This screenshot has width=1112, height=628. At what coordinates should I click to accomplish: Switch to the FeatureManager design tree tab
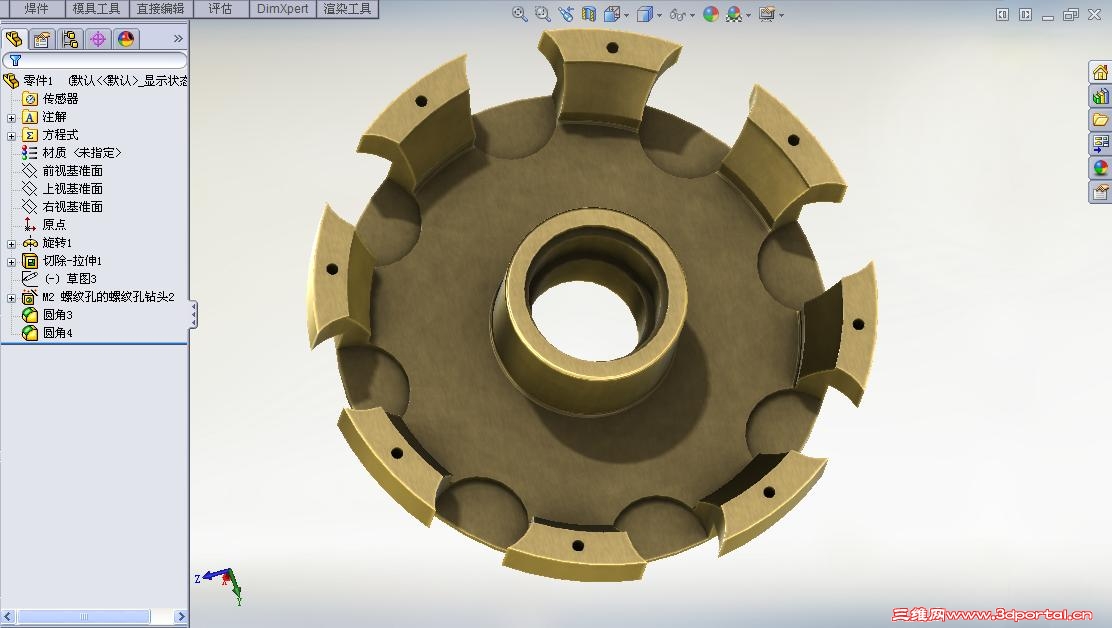(14, 39)
